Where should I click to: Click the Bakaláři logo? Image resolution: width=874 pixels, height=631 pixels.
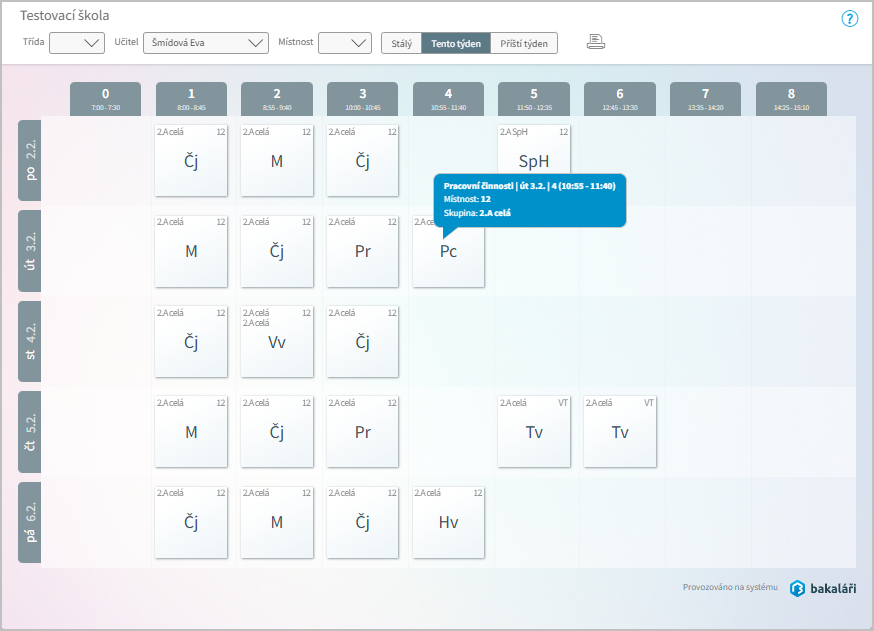[x=823, y=588]
